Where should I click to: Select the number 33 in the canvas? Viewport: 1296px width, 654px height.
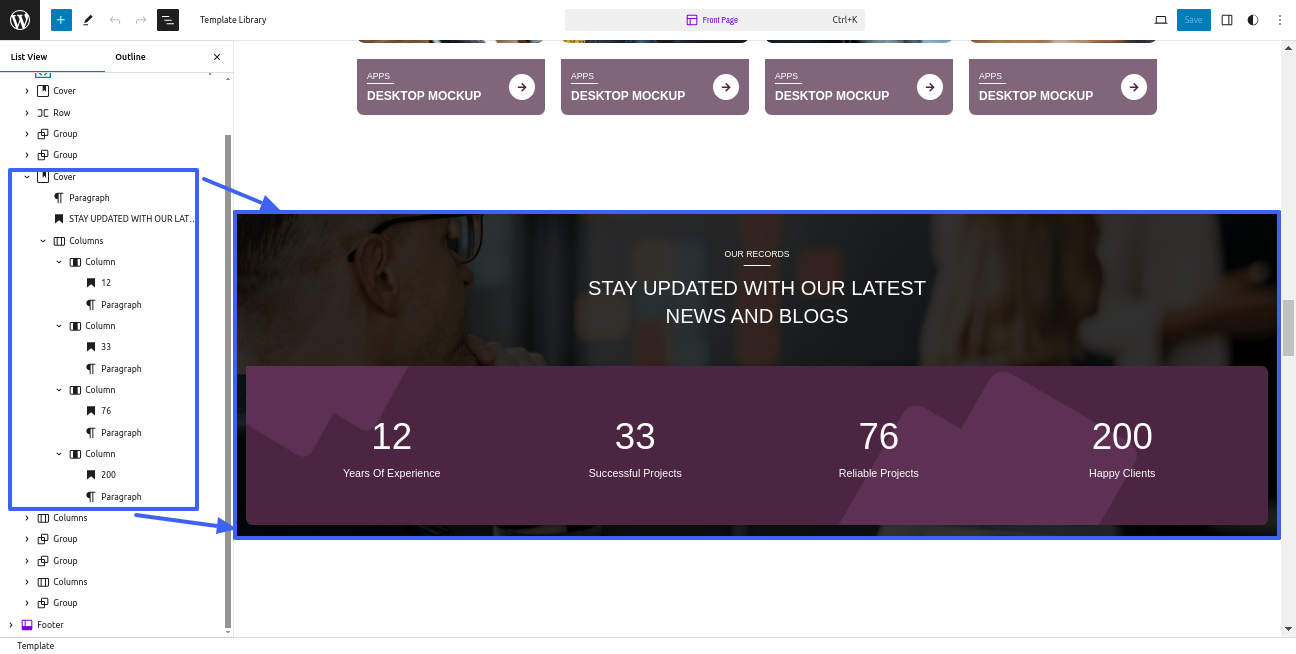click(x=635, y=437)
